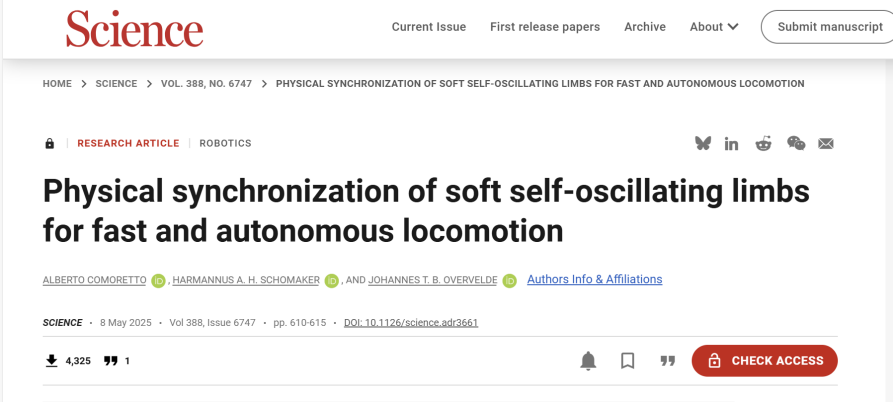Screen dimensions: 893x402
Task: Go to First release papers
Action: (545, 27)
